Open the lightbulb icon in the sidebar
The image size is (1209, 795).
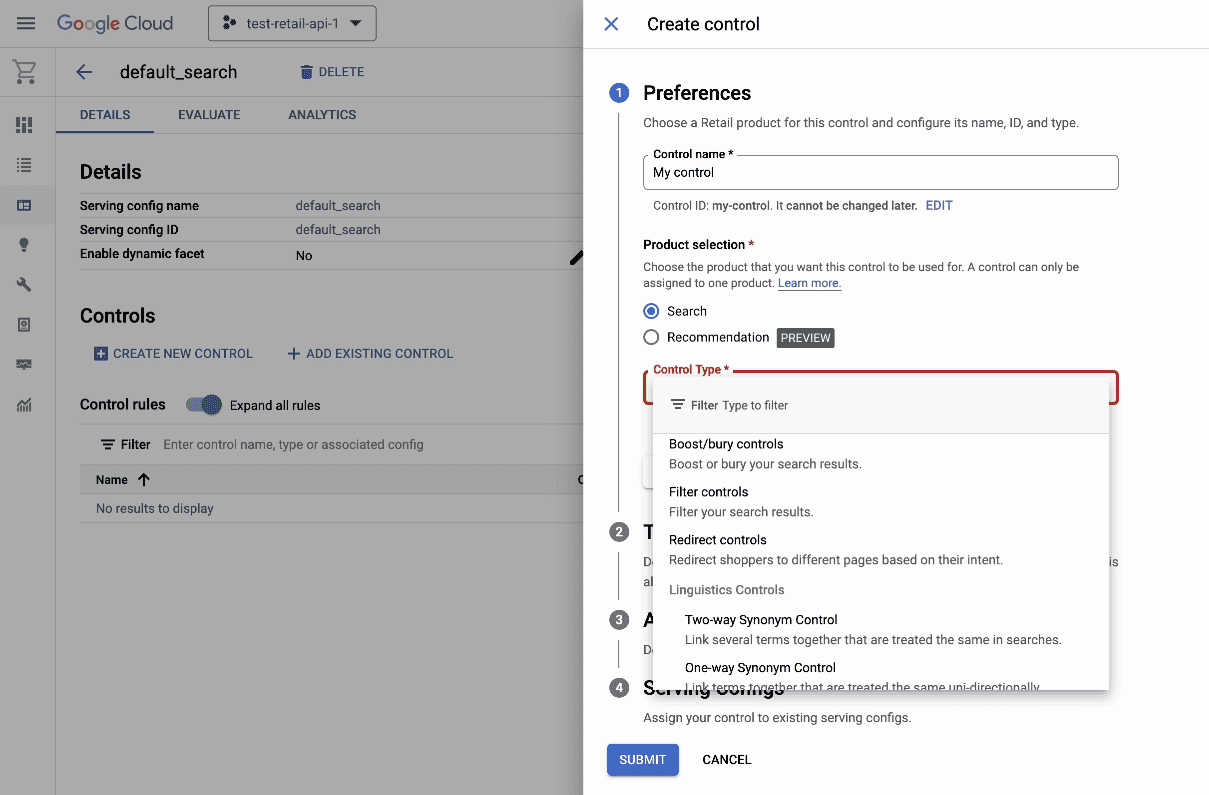pyautogui.click(x=24, y=245)
